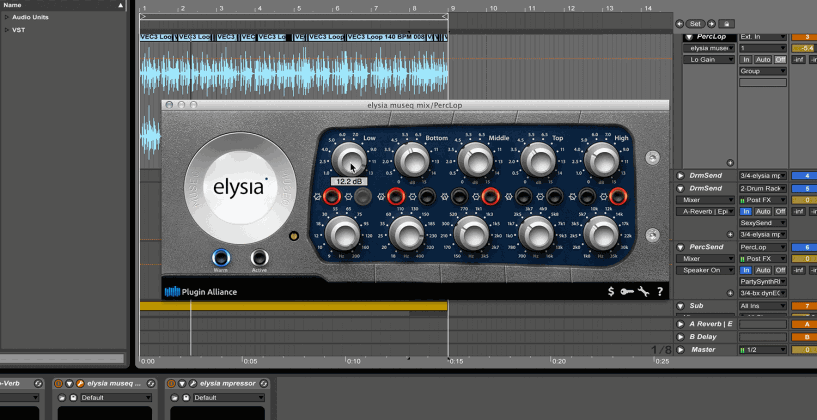Open PercLop Group output dropdown
Viewport: 817px width, 420px height.
pyautogui.click(x=763, y=71)
